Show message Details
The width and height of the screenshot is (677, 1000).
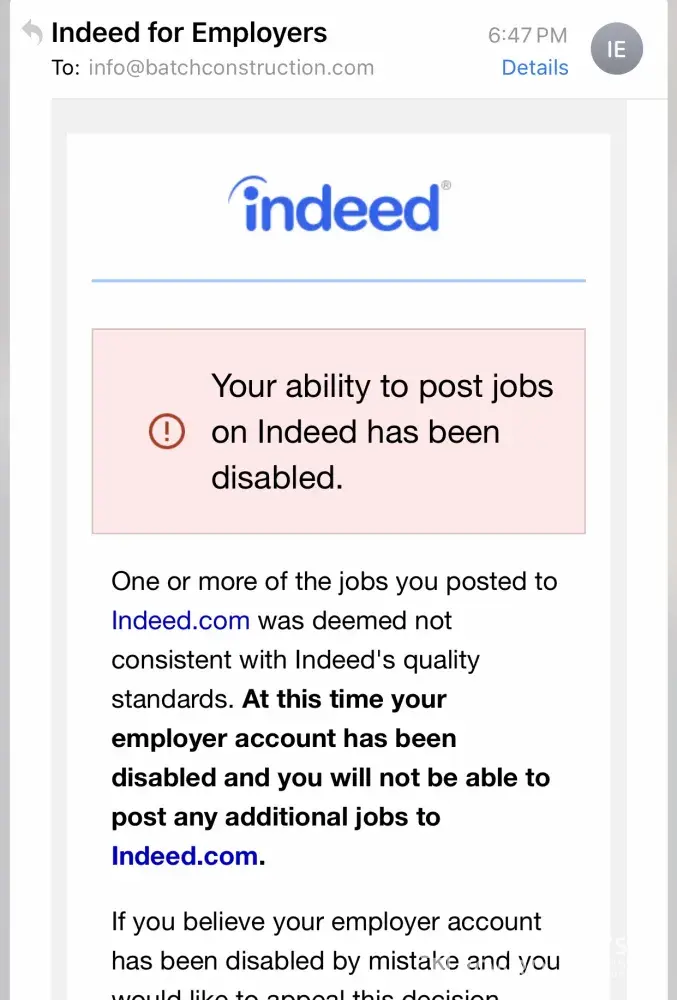coord(534,68)
